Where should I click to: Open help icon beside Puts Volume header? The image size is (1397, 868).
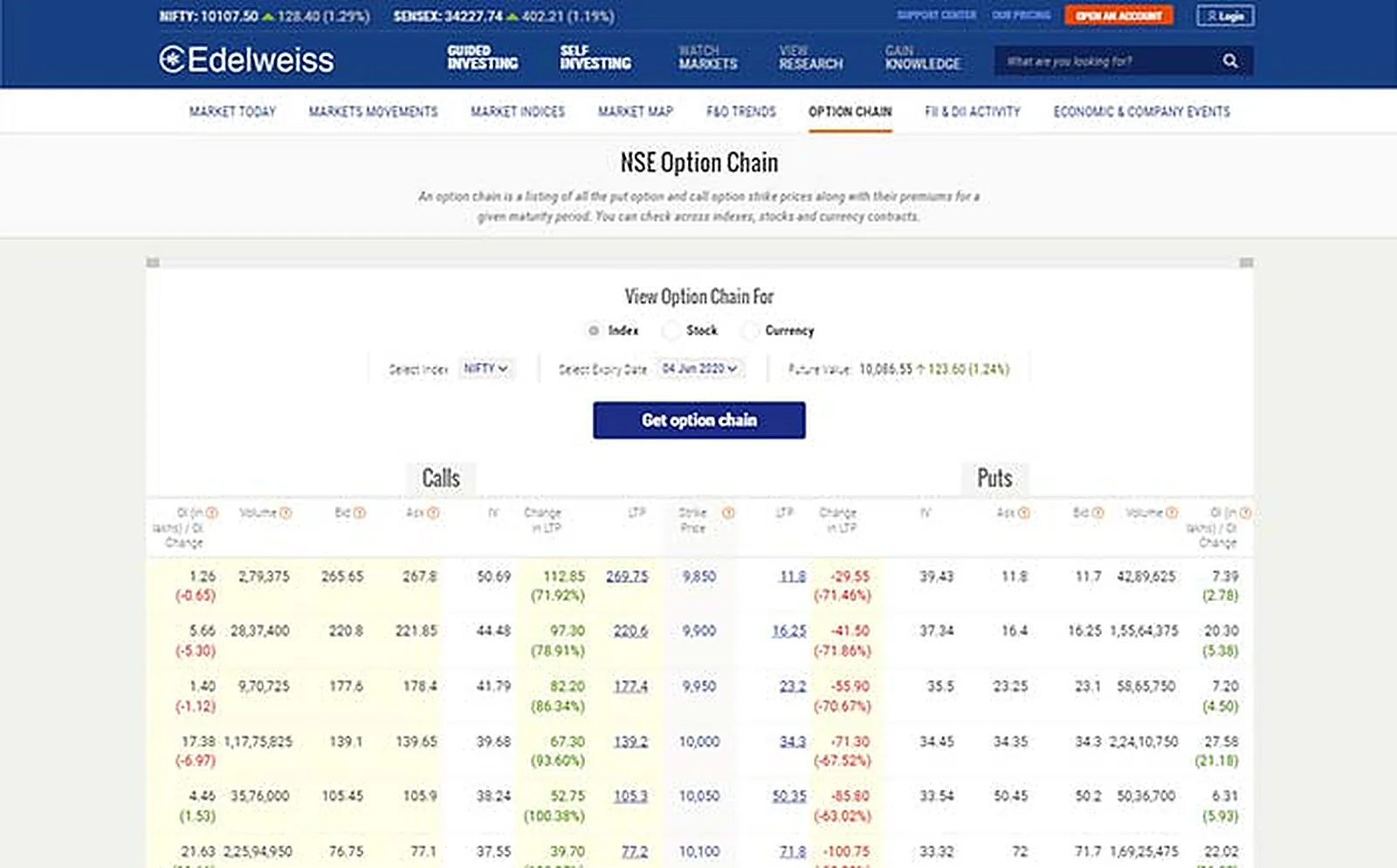[1172, 513]
